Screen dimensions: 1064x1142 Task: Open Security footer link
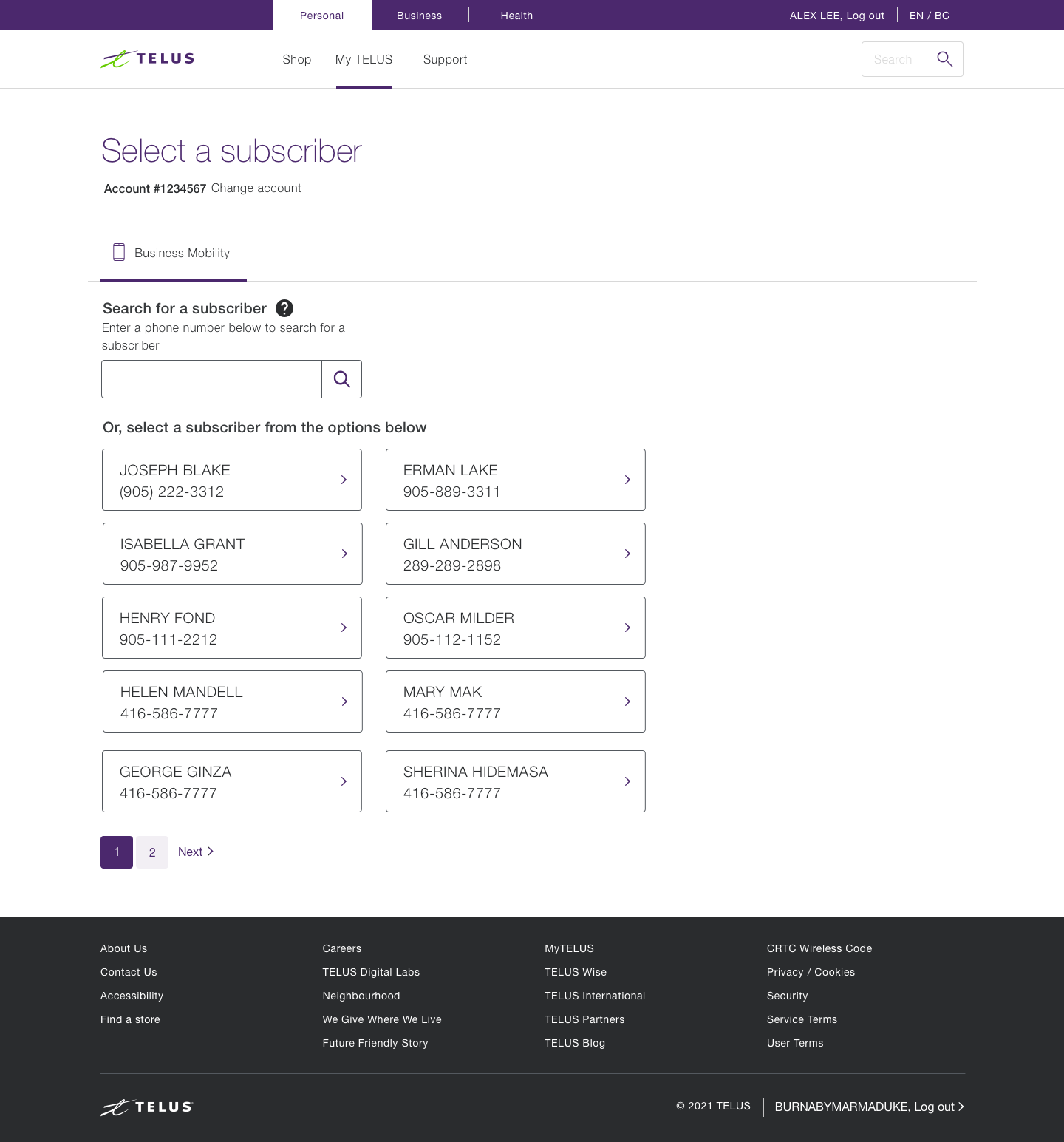click(788, 996)
